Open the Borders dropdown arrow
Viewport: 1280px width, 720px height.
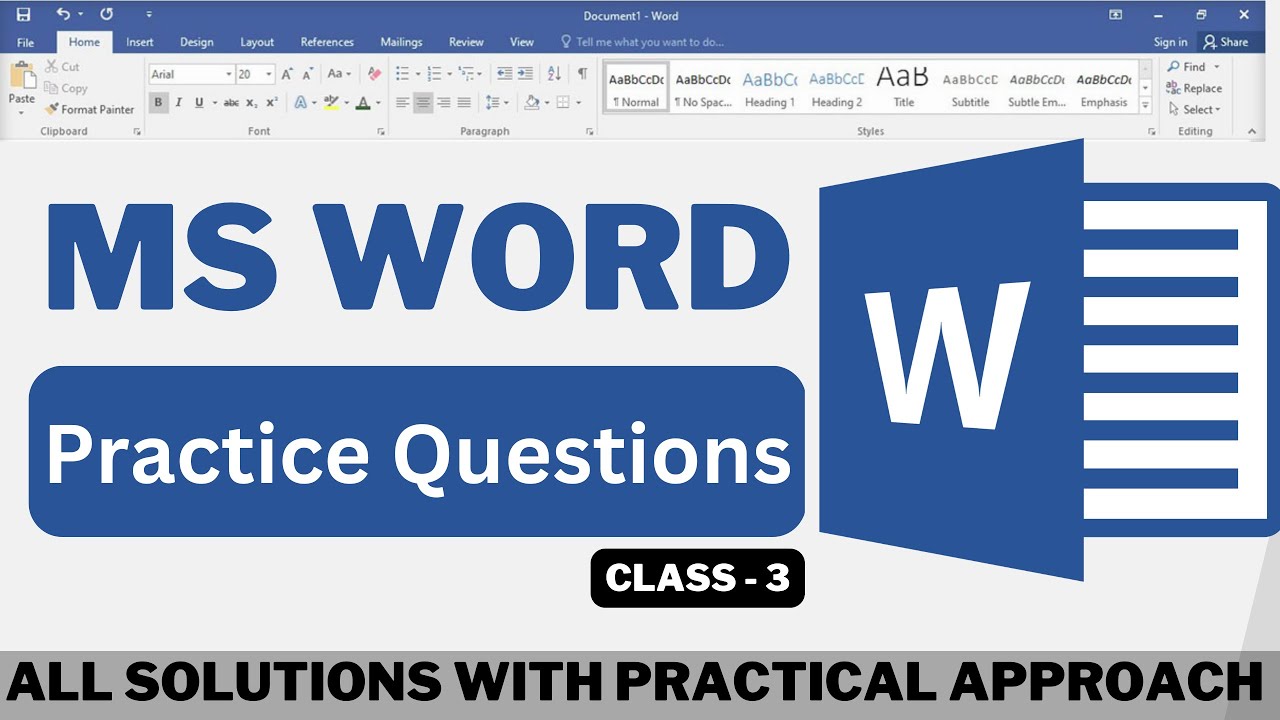[x=579, y=102]
